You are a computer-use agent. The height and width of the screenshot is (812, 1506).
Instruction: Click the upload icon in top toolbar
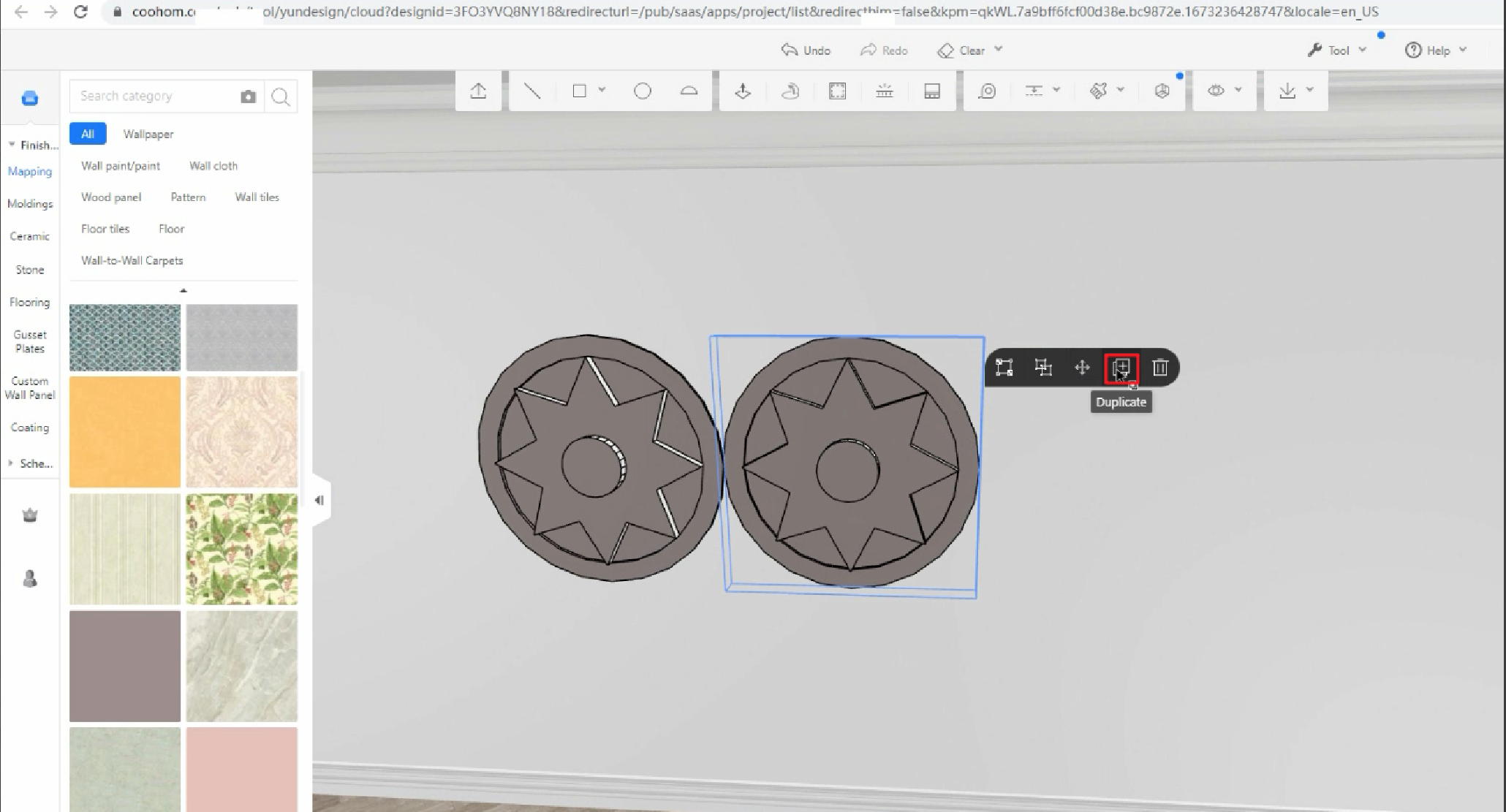pyautogui.click(x=478, y=91)
